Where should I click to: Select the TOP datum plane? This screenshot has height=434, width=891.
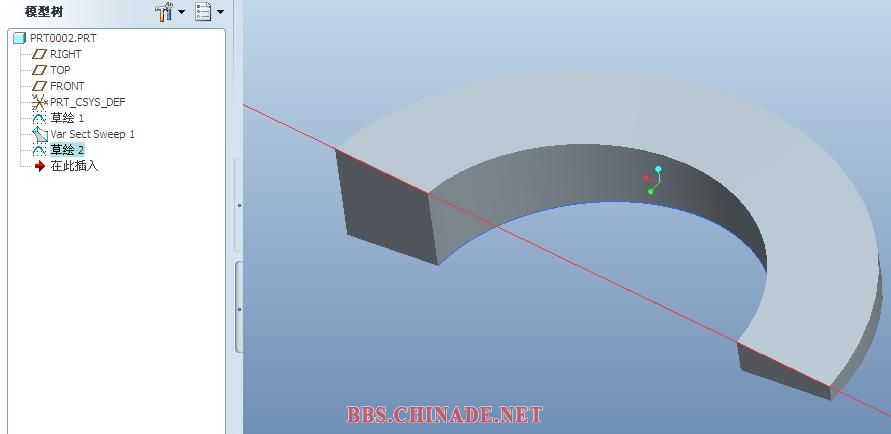coord(60,70)
